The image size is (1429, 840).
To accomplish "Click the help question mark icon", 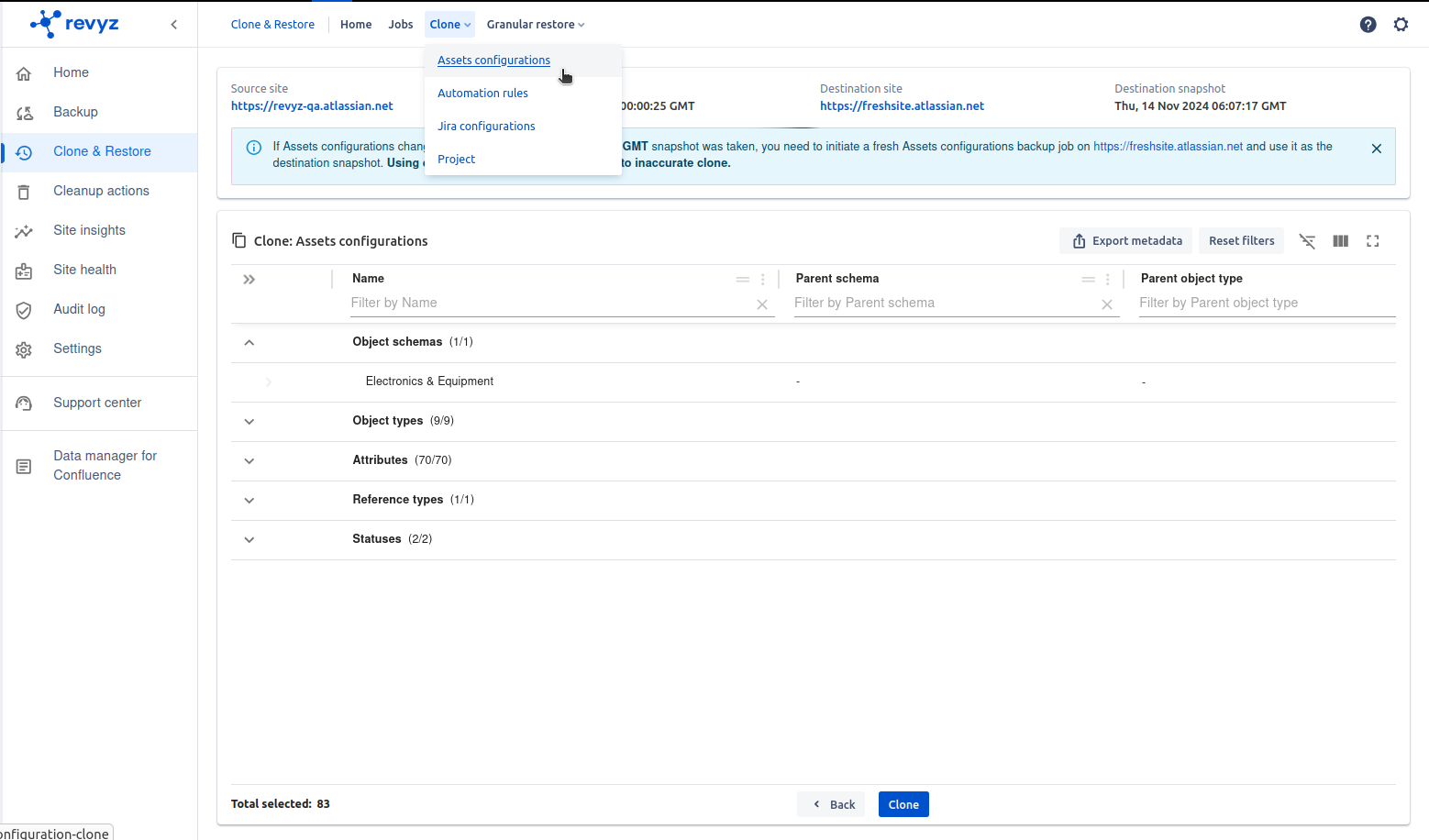I will (1368, 25).
